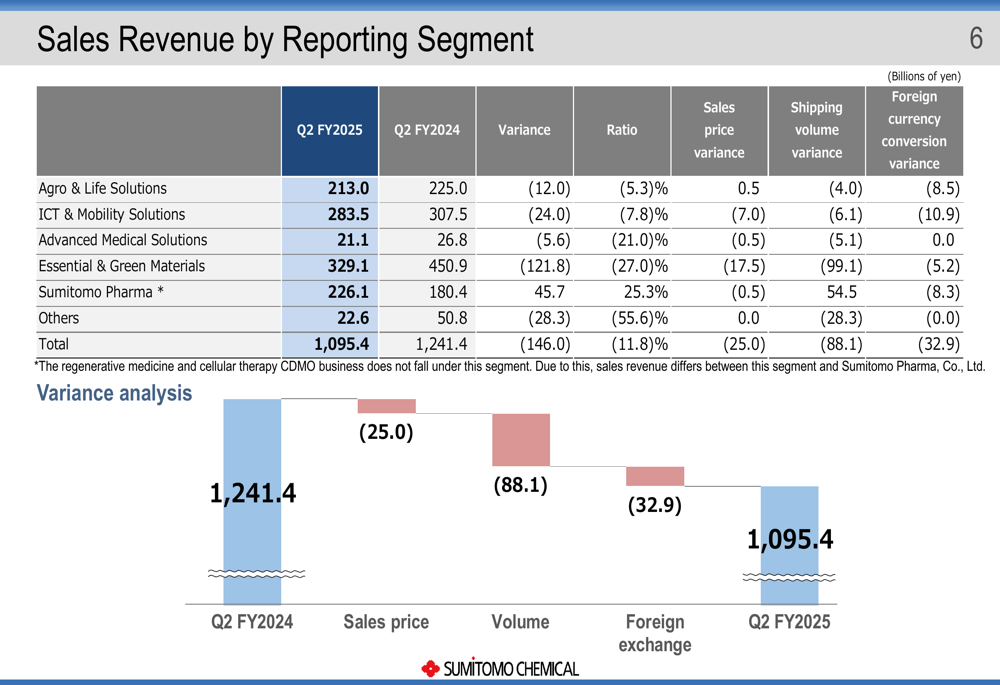The height and width of the screenshot is (685, 1000).
Task: Click the page number 6
Action: tap(975, 39)
